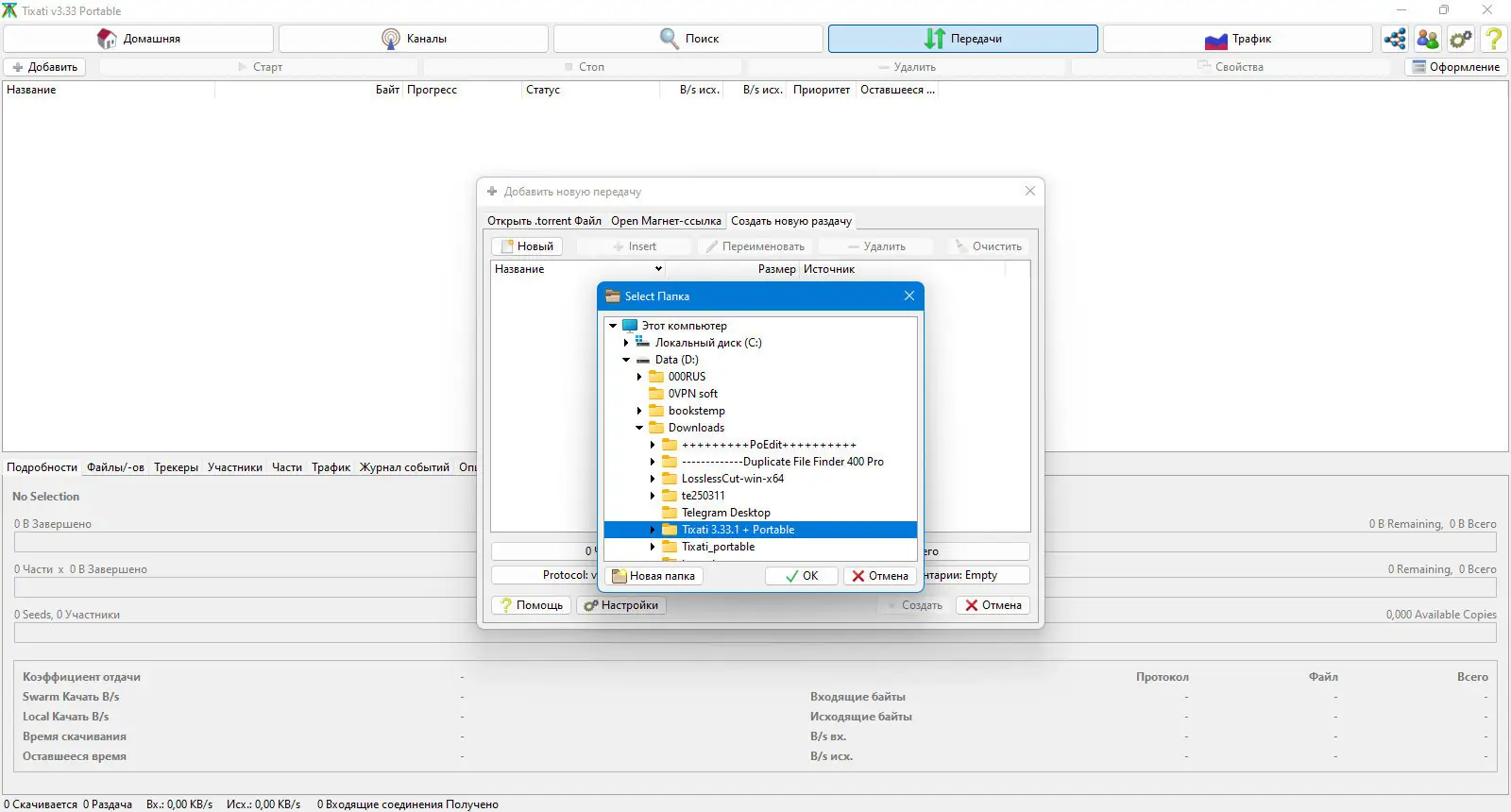1511x812 pixels.
Task: Open the Файлы/-ов files tab
Action: point(115,467)
